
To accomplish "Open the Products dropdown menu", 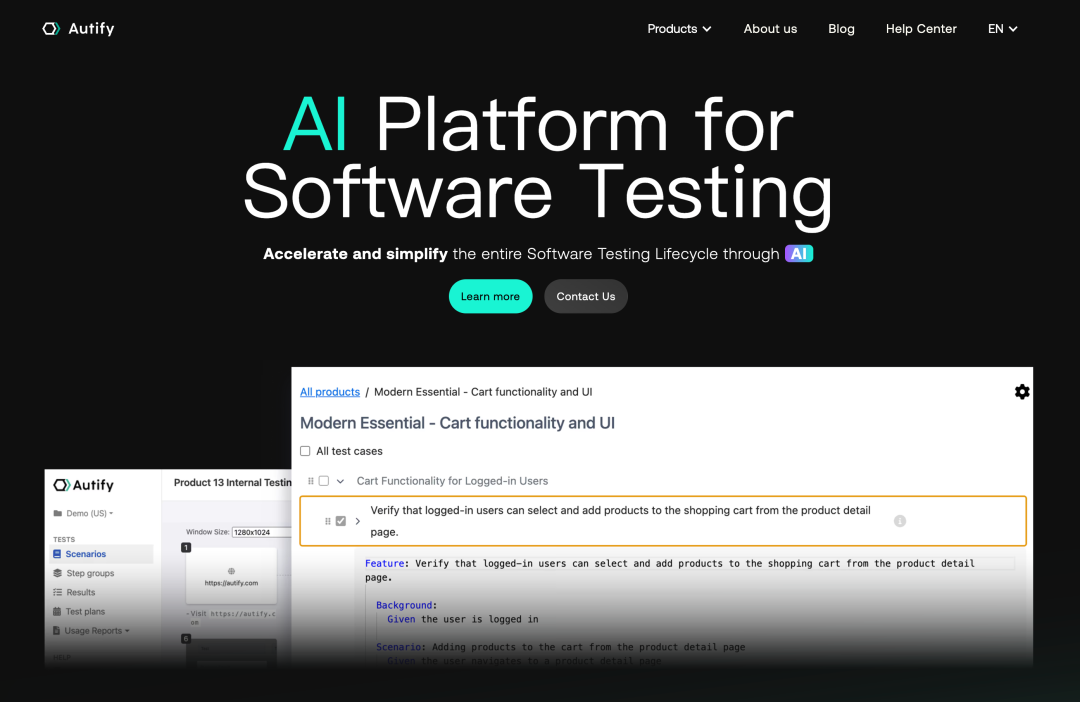I will click(679, 29).
